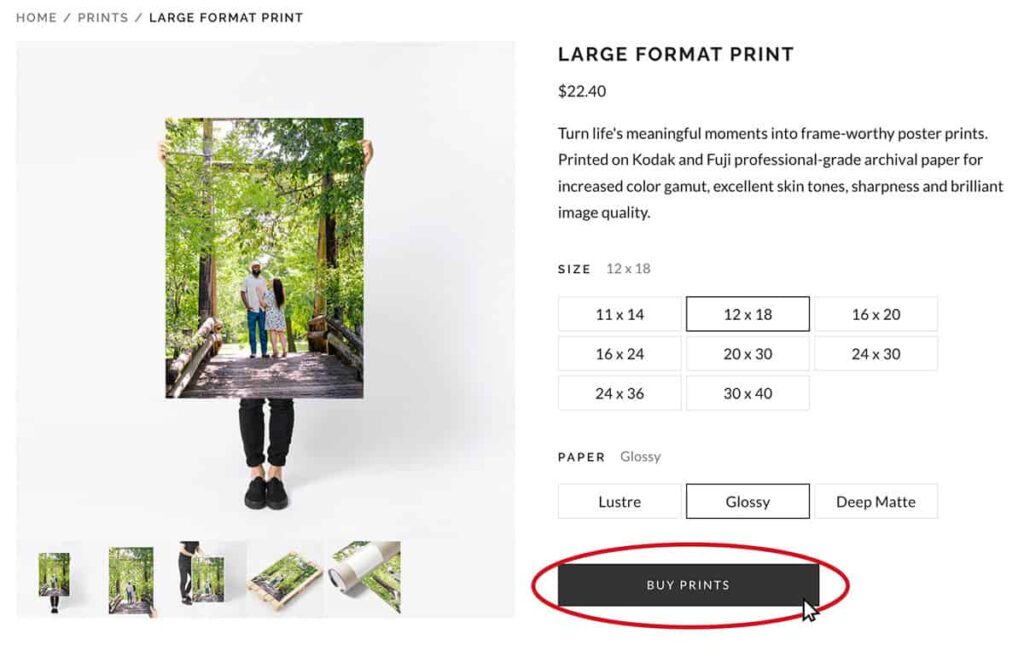Pick the 24 x 36 poster size
The width and height of the screenshot is (1024, 663).
619,393
